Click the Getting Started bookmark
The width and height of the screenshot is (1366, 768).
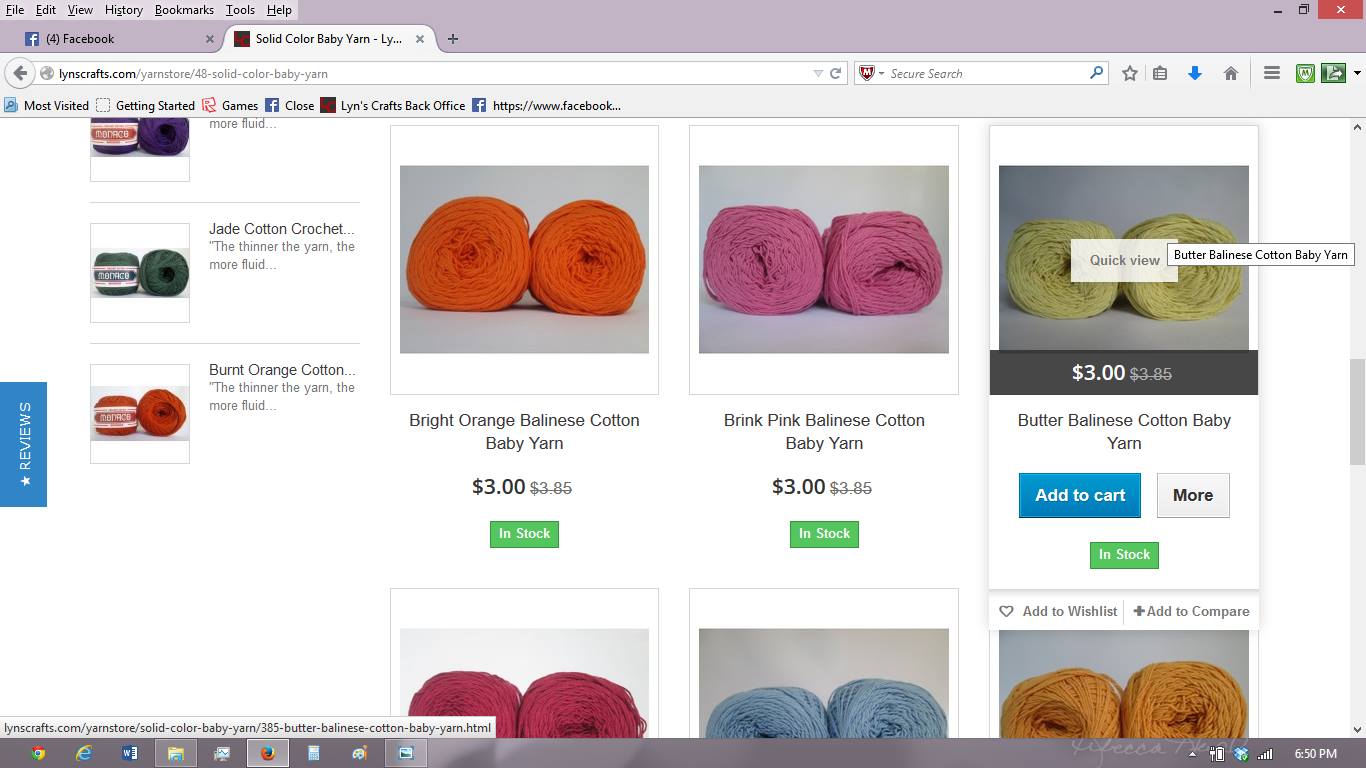point(145,105)
